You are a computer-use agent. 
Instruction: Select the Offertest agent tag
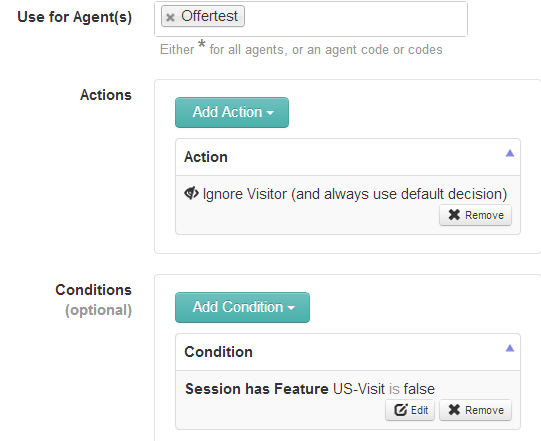[209, 16]
